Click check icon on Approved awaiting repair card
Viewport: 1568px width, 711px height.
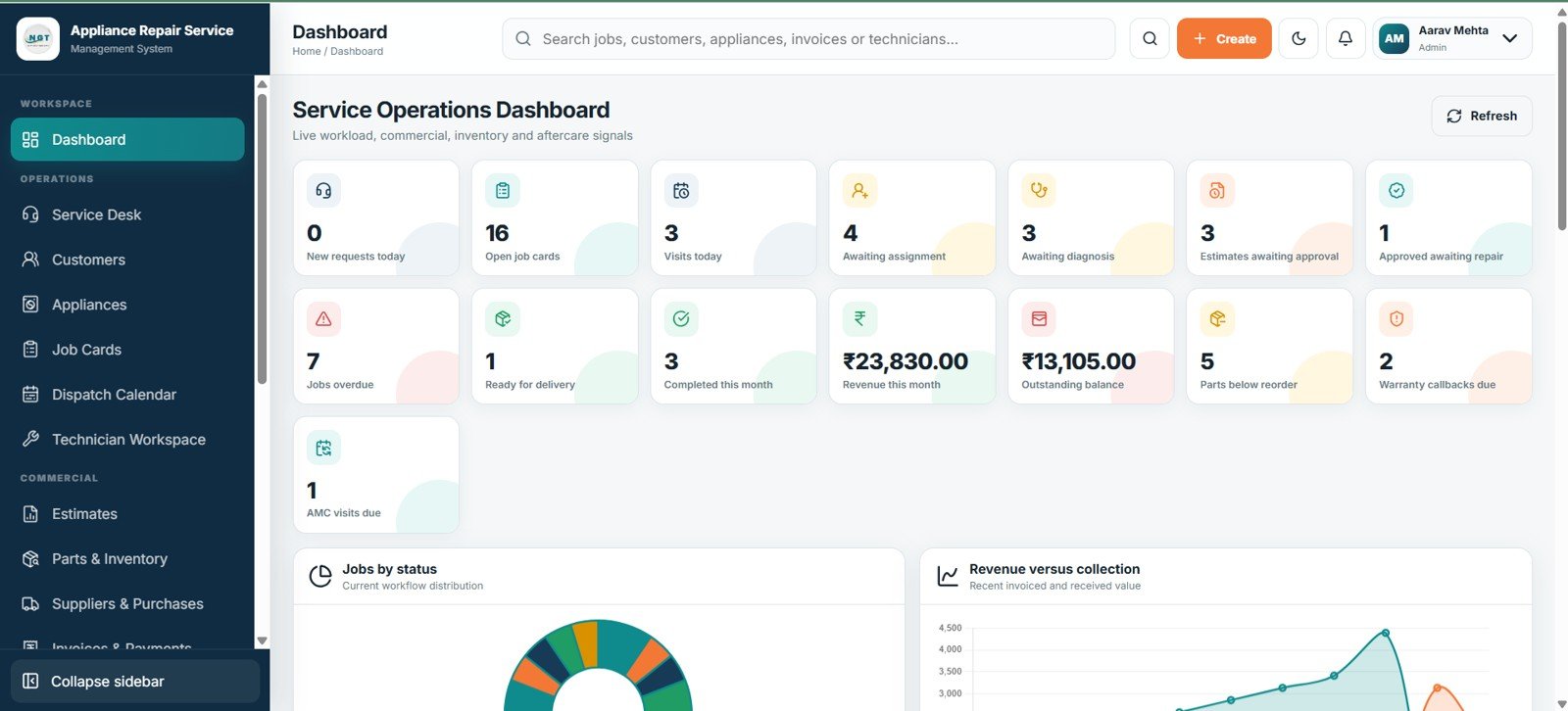tap(1396, 191)
